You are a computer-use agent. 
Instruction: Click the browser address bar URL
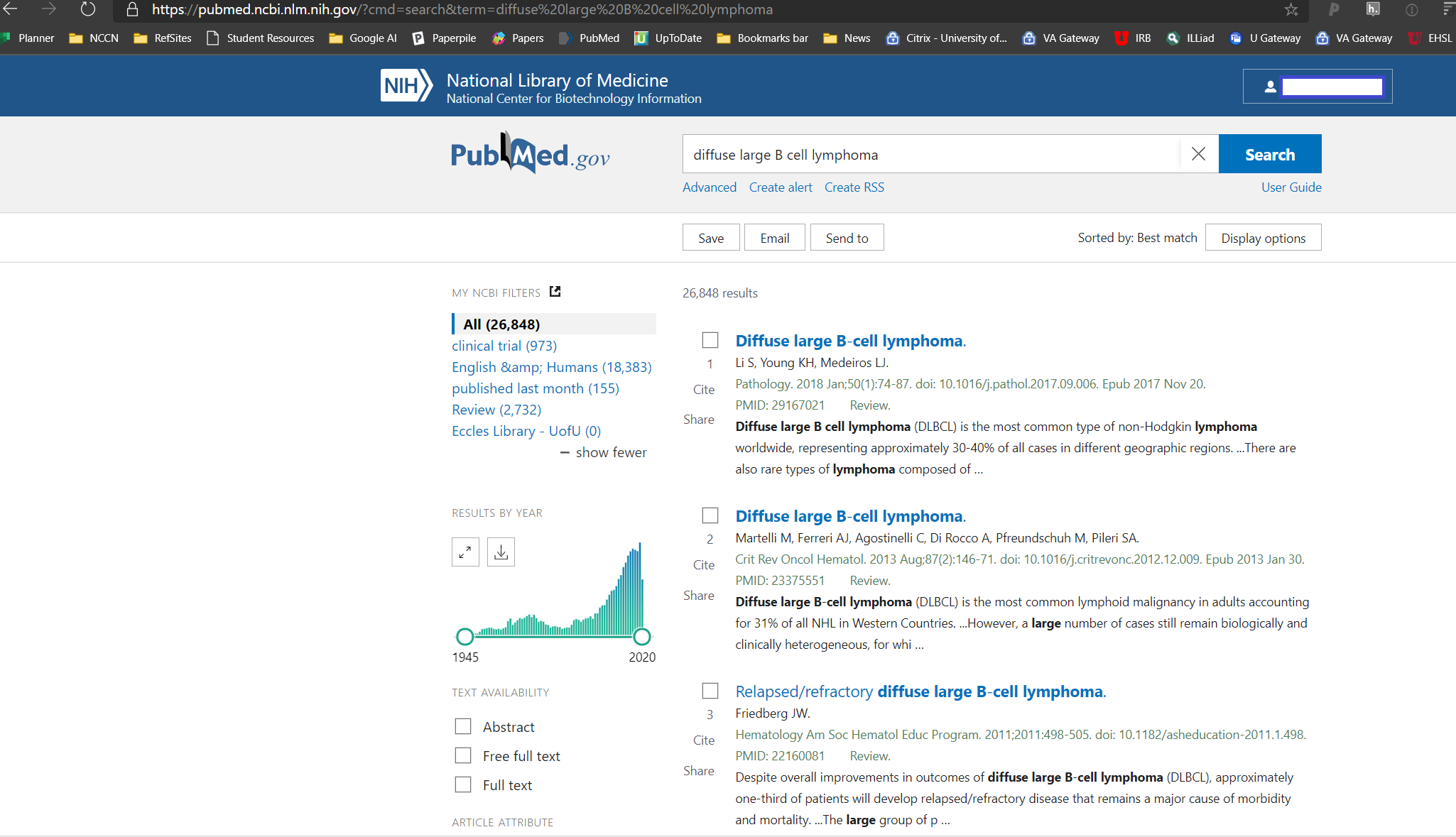click(x=462, y=9)
